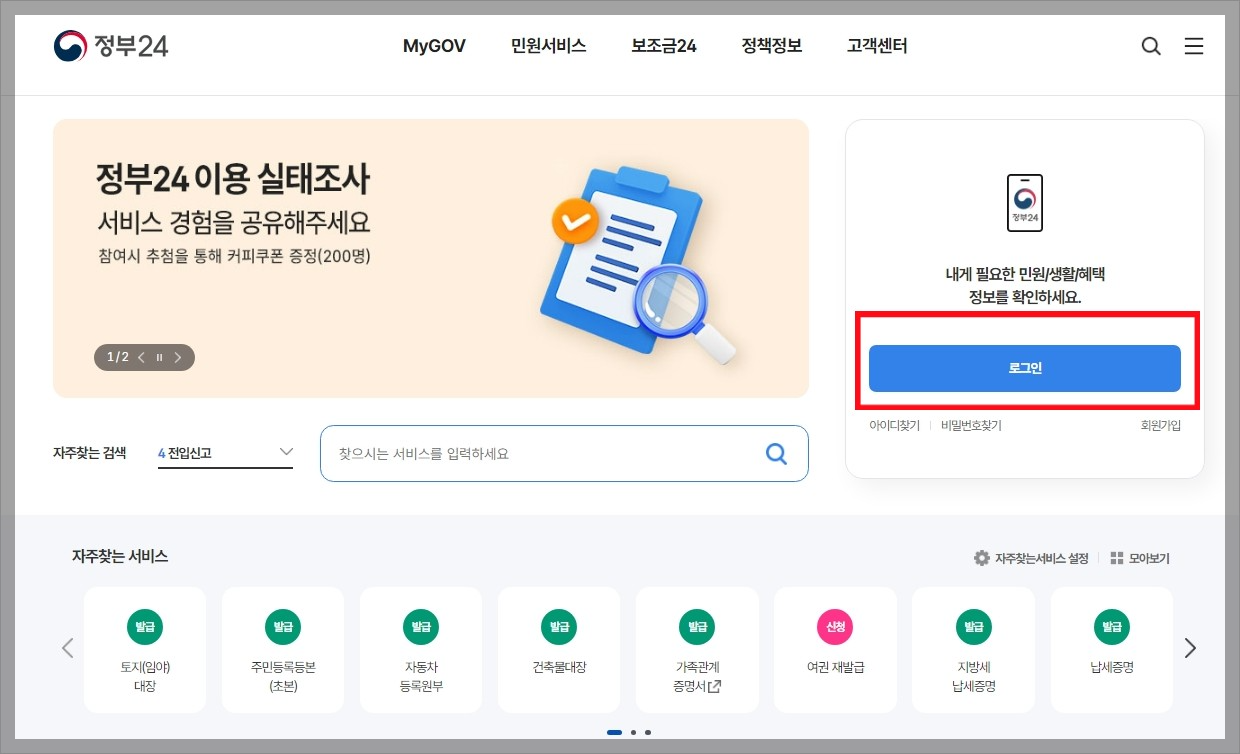Open 회원가입 member registration

pyautogui.click(x=1160, y=424)
